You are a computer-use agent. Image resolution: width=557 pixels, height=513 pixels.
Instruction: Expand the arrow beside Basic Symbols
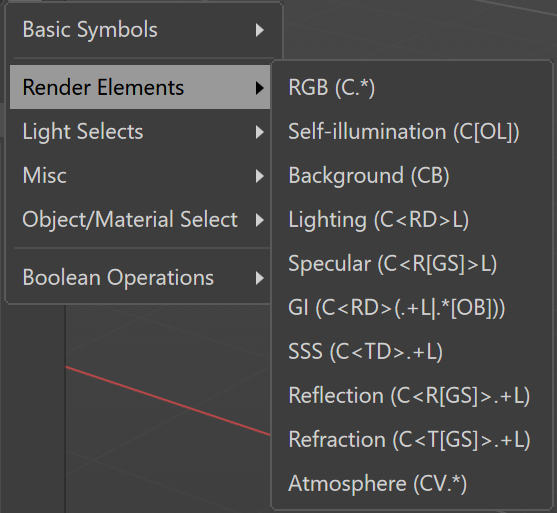coord(260,30)
